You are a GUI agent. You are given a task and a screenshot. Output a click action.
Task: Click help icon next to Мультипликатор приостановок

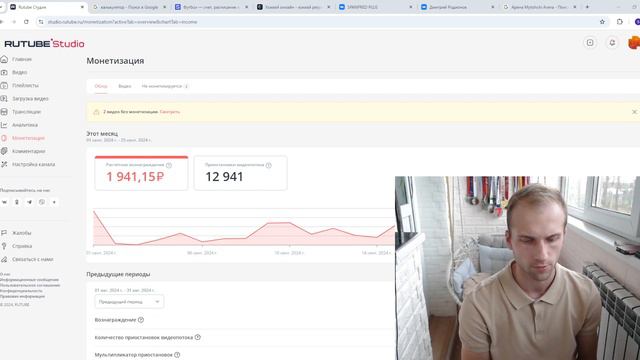click(x=177, y=355)
